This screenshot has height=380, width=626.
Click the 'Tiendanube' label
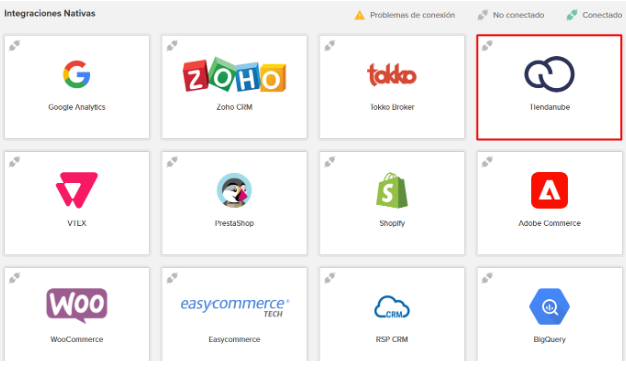point(549,107)
